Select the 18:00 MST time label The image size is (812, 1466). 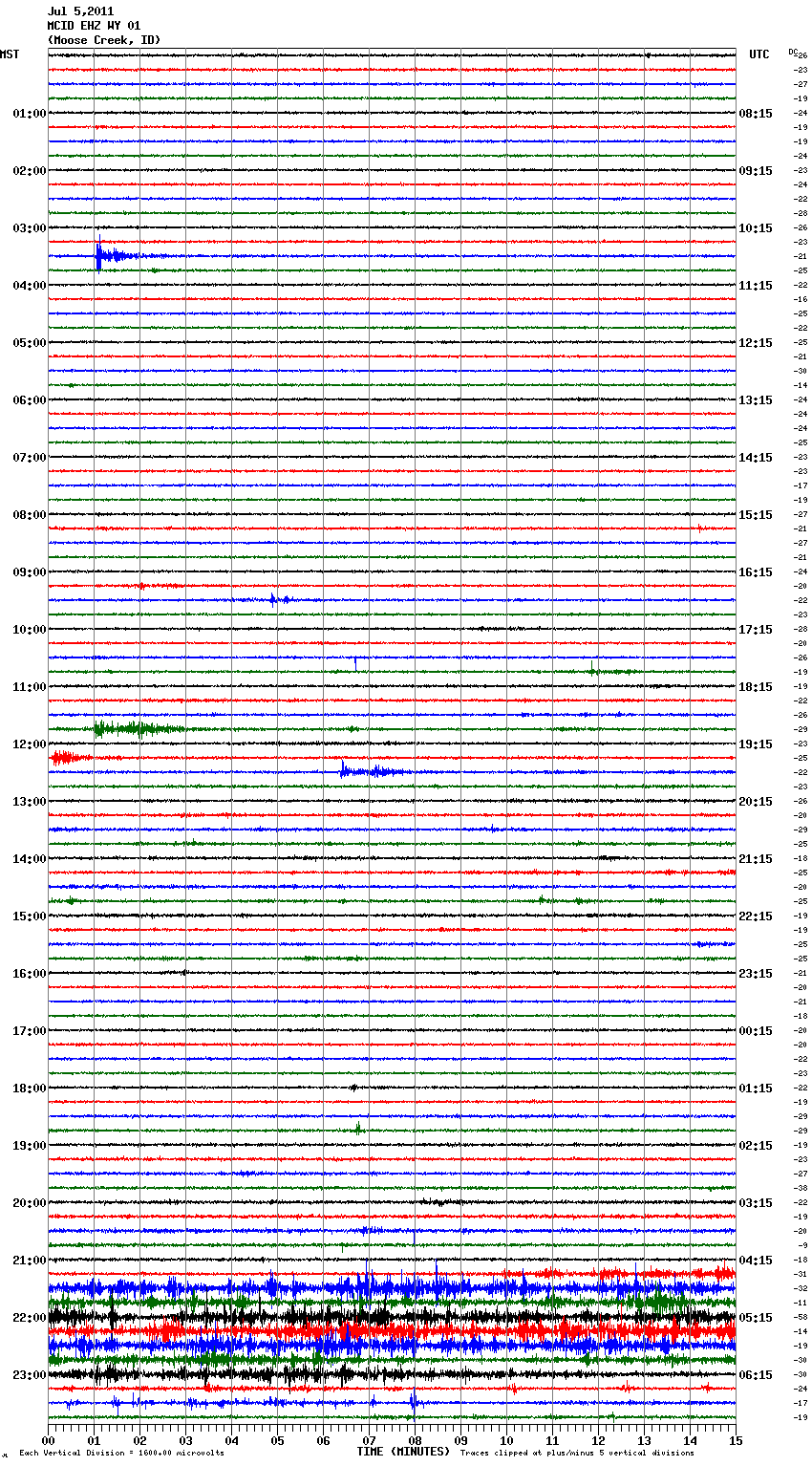tap(30, 1089)
